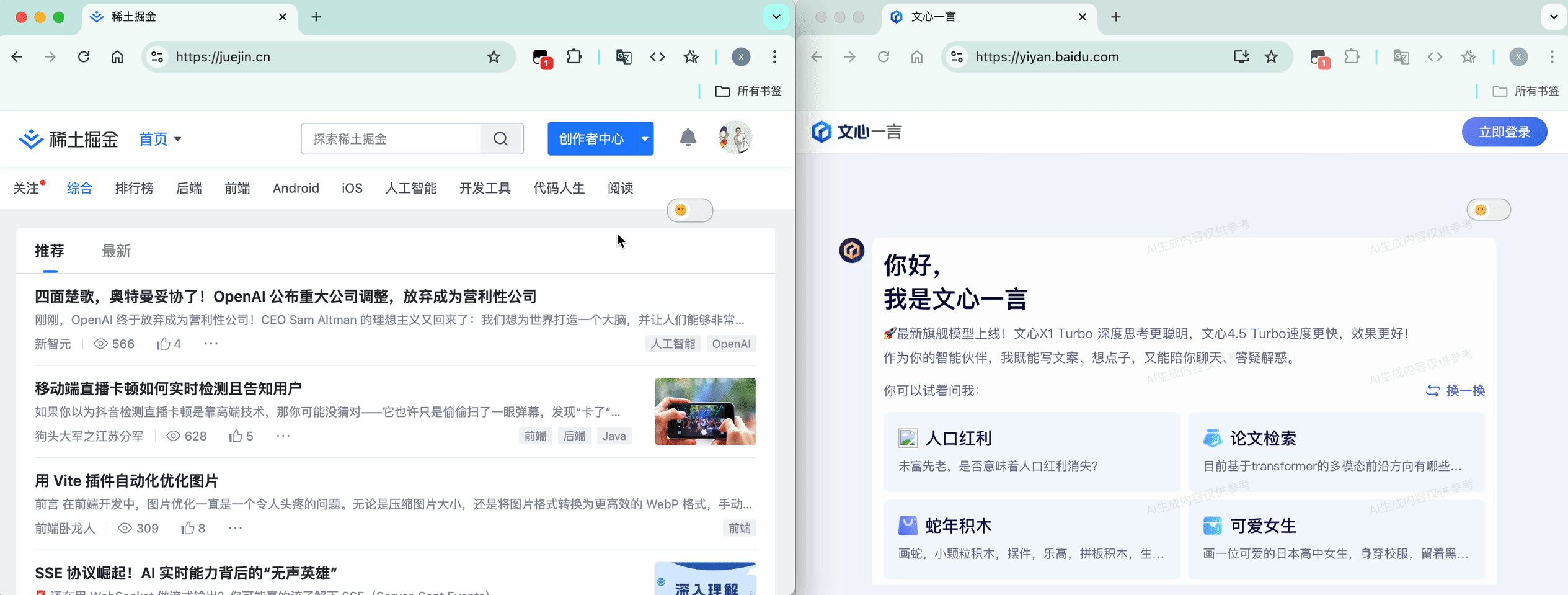Like the Vite 插件 article
The width and height of the screenshot is (1568, 595).
click(193, 529)
